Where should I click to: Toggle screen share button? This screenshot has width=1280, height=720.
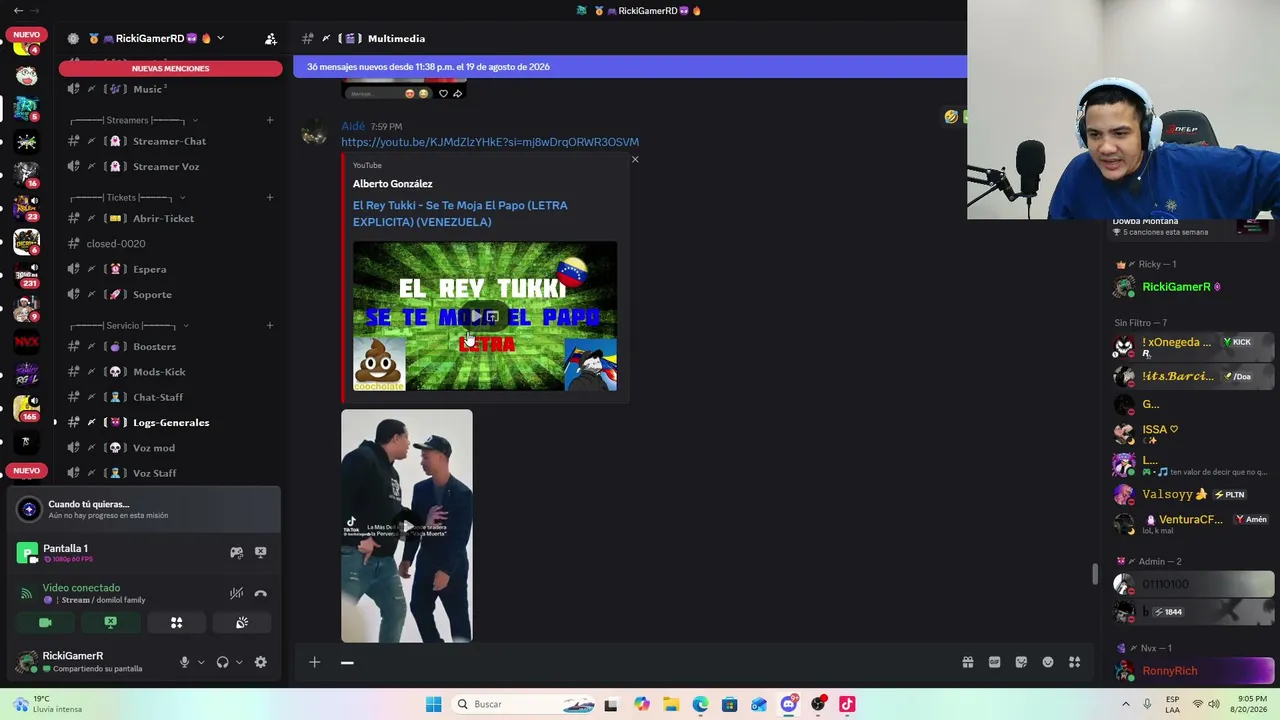tap(110, 623)
